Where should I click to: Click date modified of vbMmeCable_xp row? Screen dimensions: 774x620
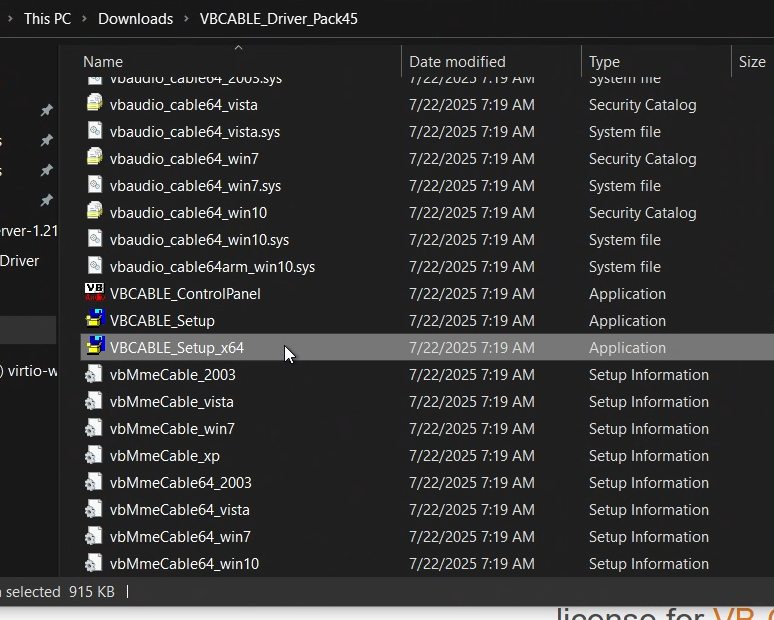[x=471, y=456]
